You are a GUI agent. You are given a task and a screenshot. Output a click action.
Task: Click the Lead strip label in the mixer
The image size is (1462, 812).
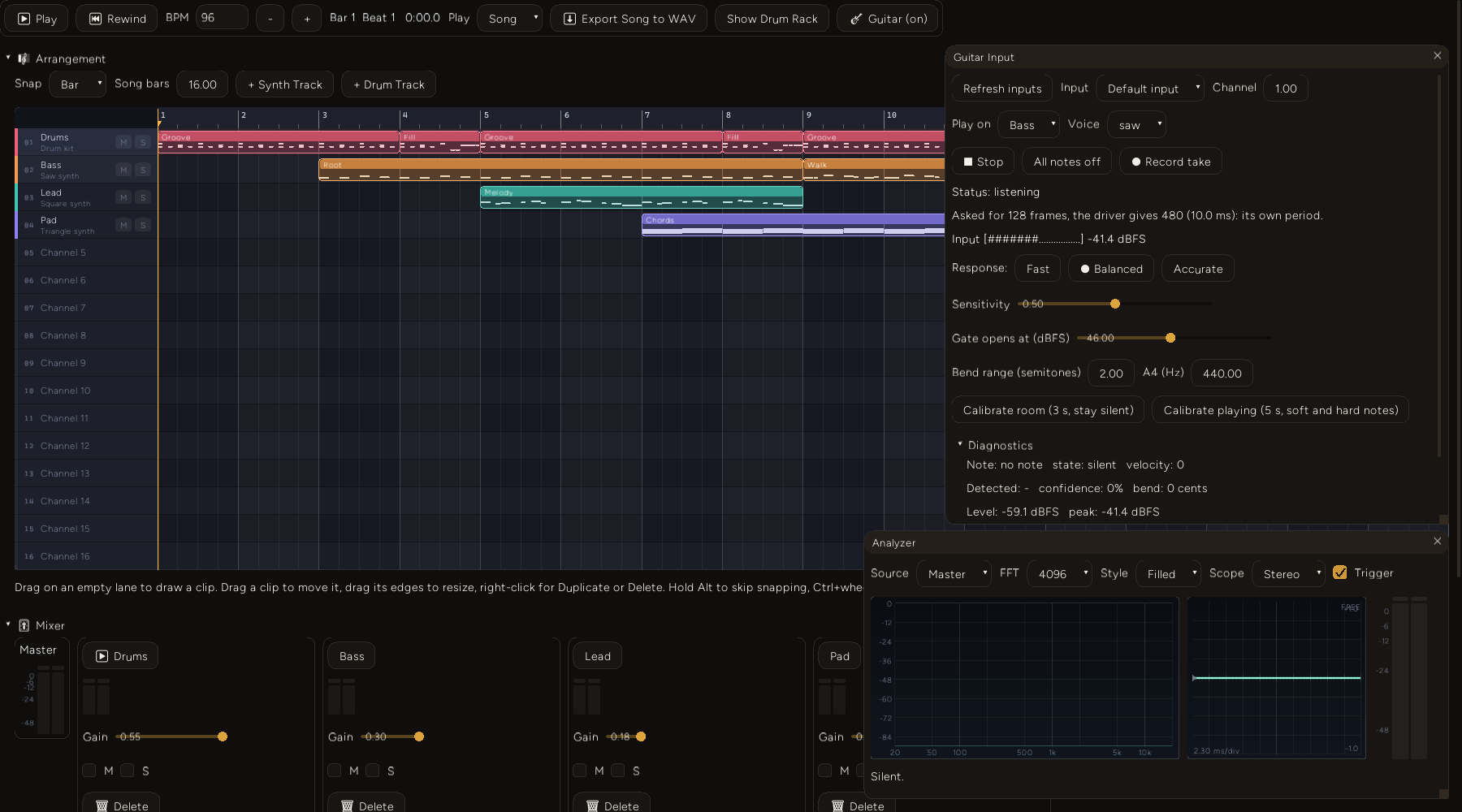[597, 655]
